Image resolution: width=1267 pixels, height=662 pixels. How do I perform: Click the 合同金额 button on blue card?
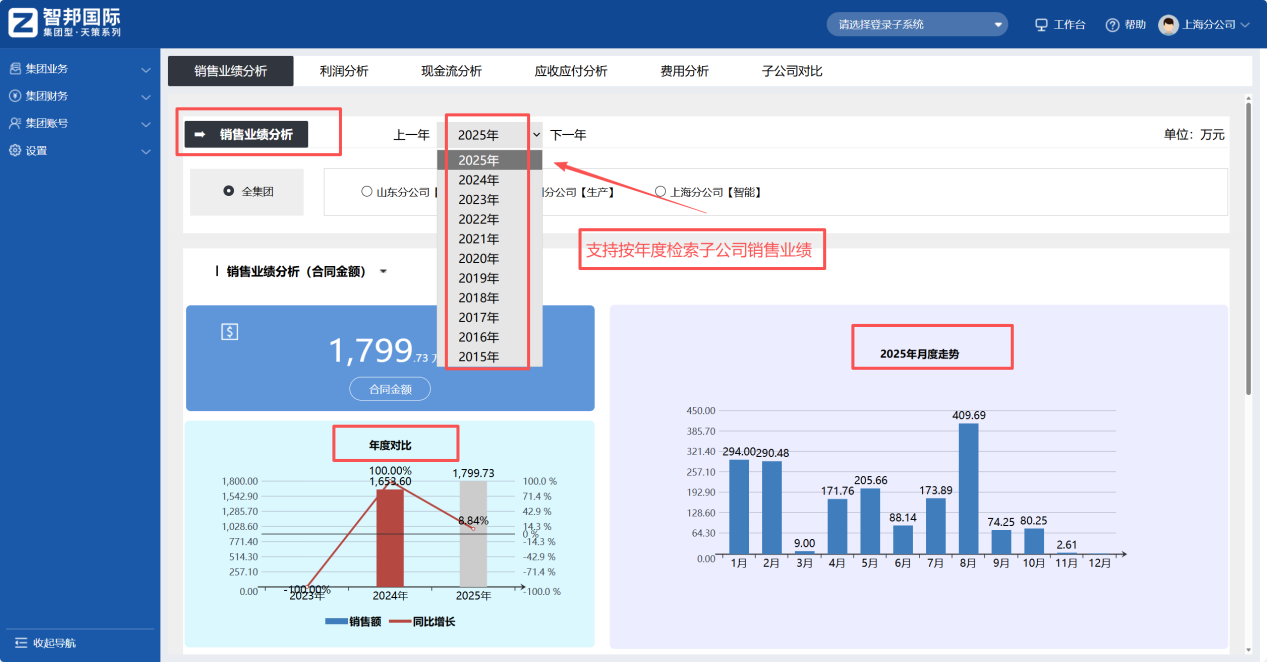(390, 389)
